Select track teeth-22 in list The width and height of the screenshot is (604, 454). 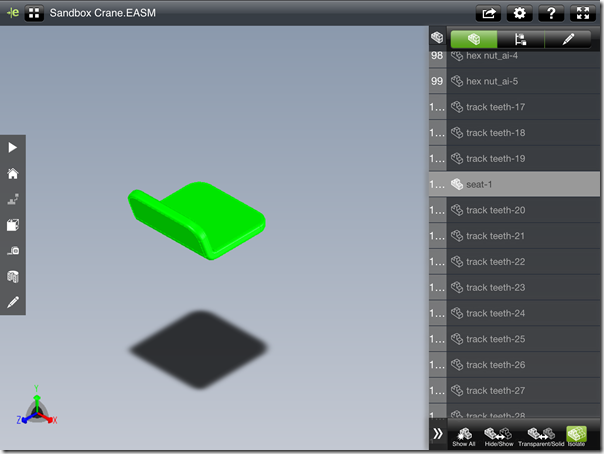click(x=514, y=262)
